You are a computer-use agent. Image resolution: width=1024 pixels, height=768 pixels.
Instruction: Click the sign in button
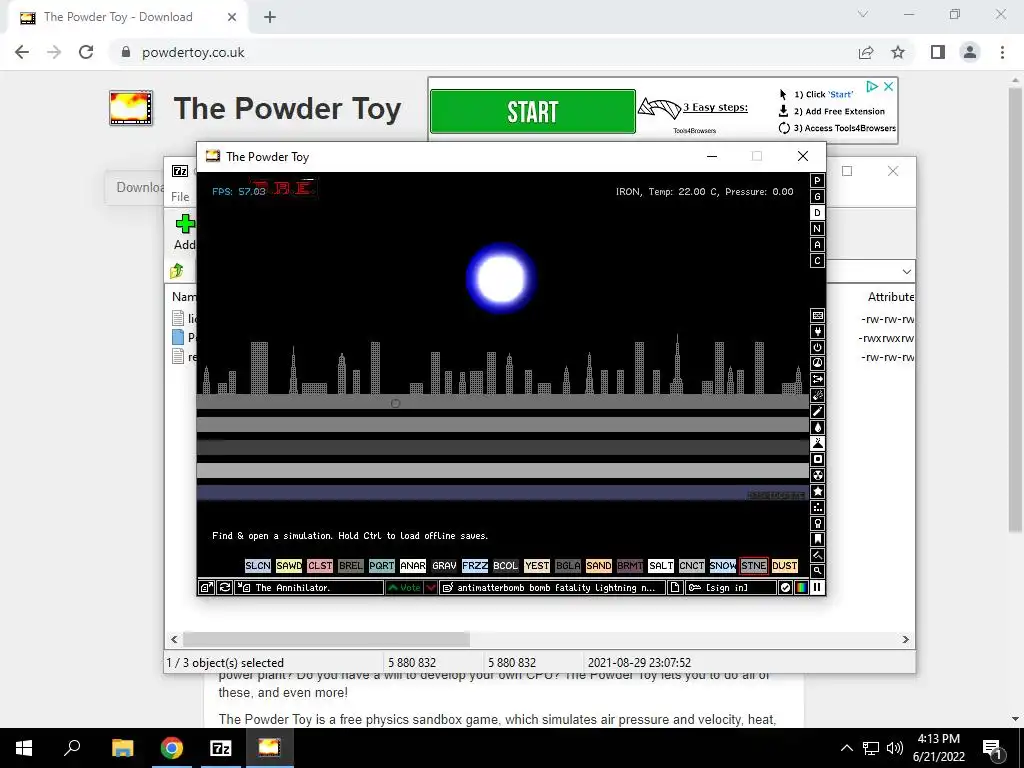click(x=731, y=587)
